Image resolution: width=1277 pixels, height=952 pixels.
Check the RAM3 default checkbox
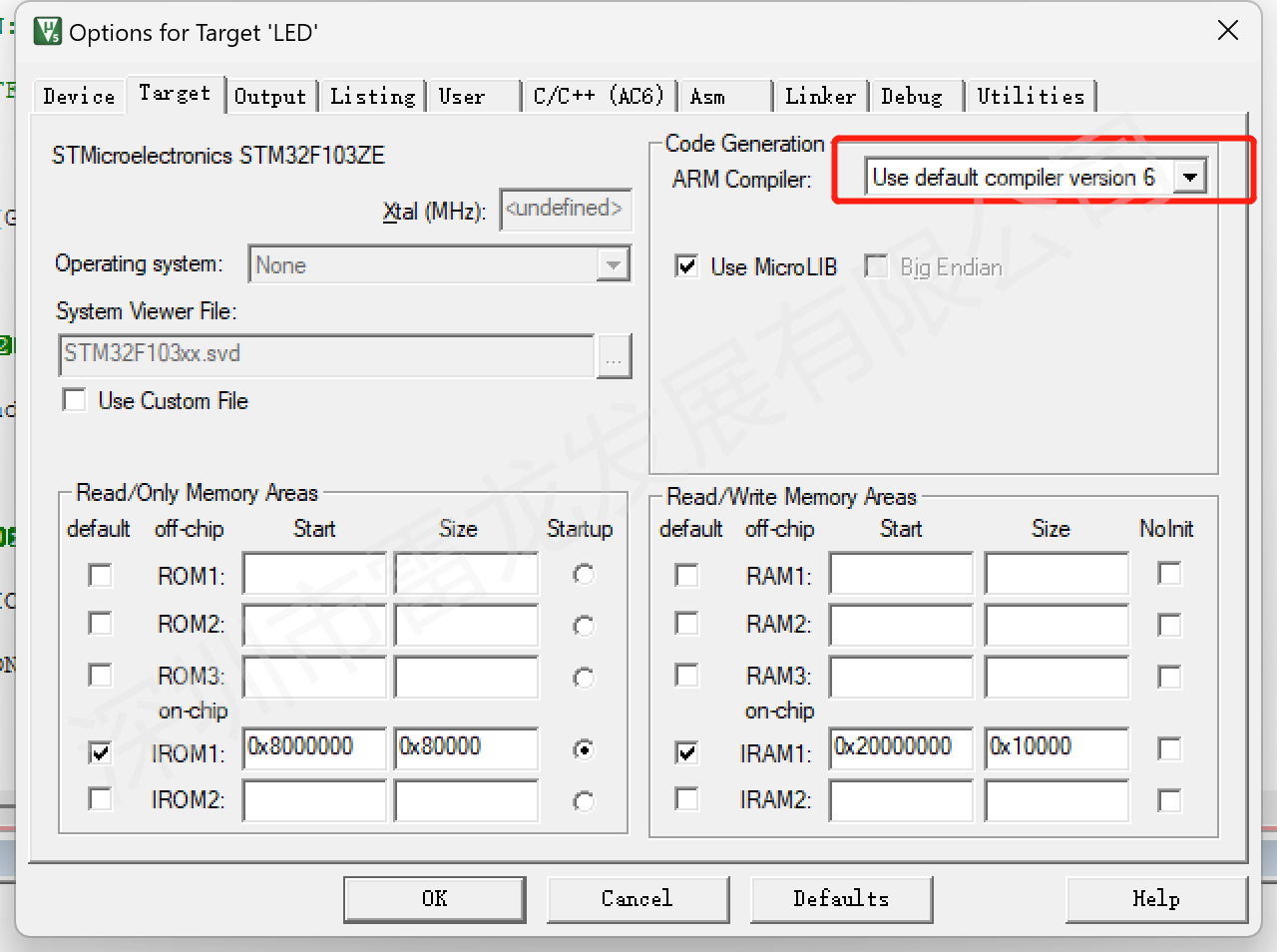pos(686,676)
